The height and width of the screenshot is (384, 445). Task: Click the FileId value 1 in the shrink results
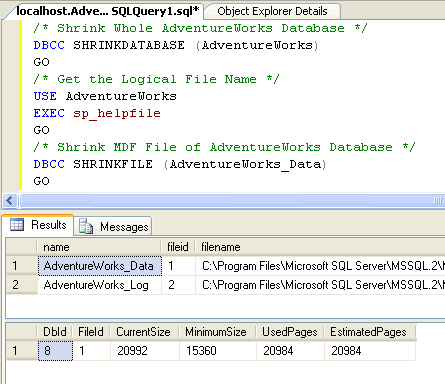[x=91, y=351]
